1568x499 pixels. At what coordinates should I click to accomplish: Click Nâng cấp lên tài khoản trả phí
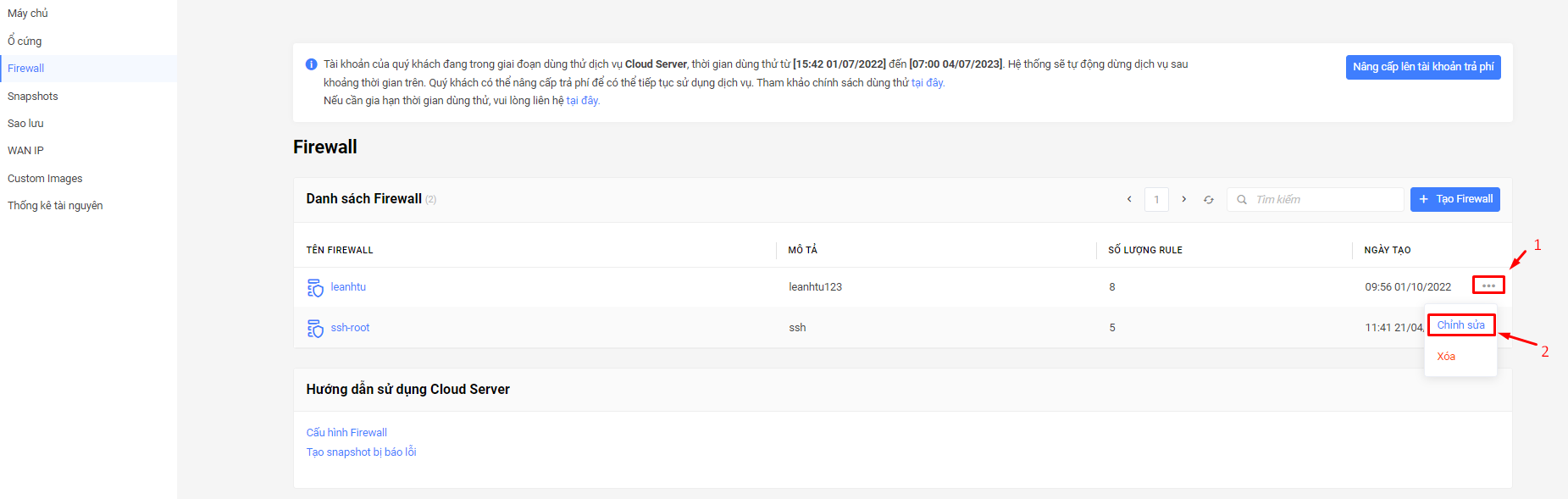point(1423,67)
